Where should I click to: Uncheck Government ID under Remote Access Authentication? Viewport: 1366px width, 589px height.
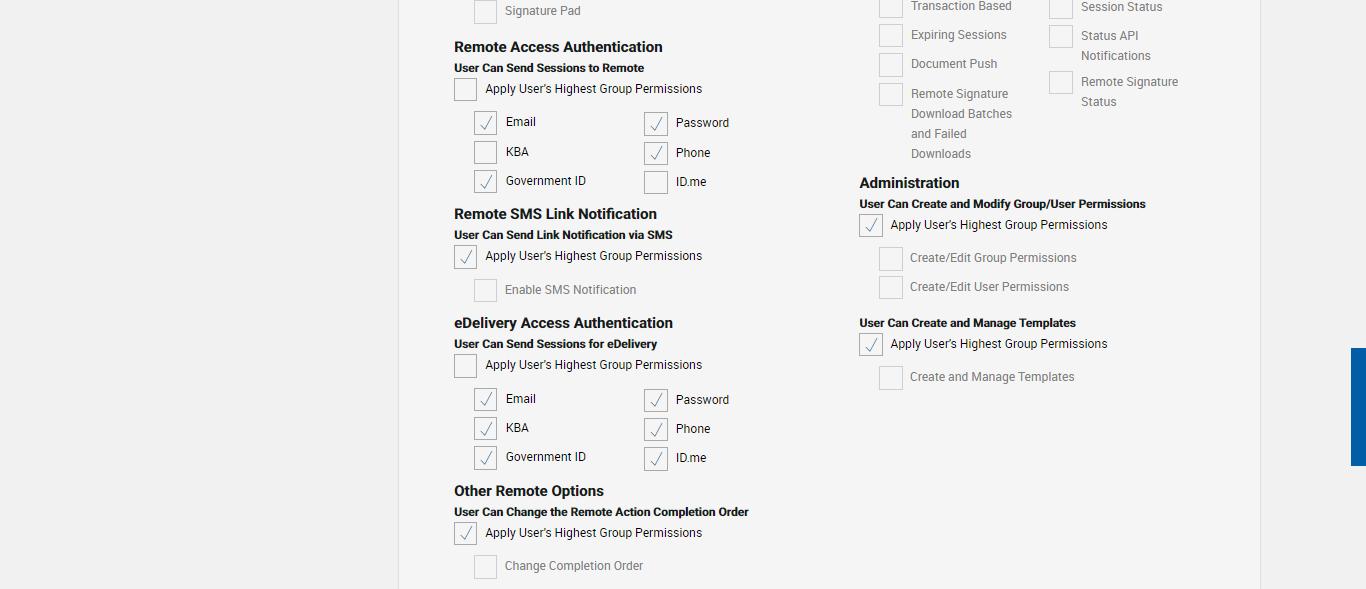pyautogui.click(x=486, y=181)
